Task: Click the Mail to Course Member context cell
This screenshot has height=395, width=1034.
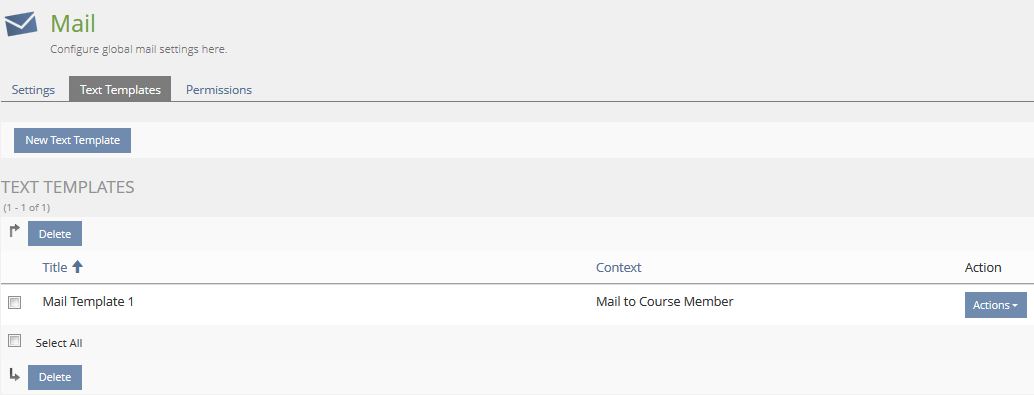Action: point(665,301)
